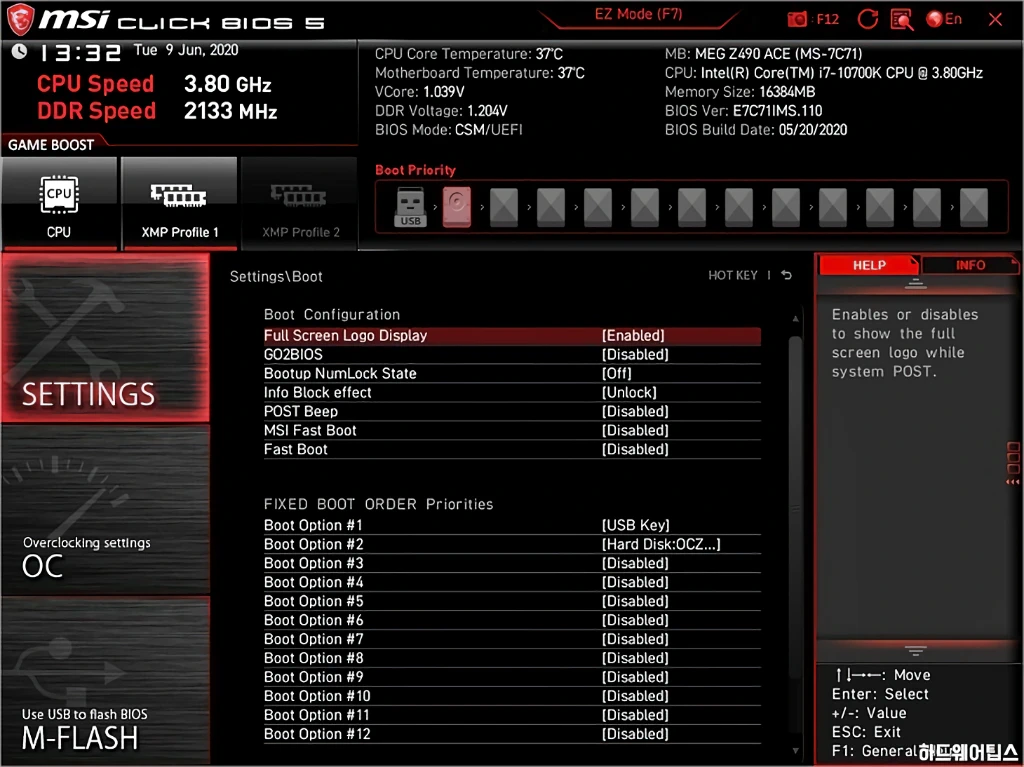This screenshot has width=1024, height=767.
Task: Select the Boot Option #10 row
Action: (x=512, y=696)
